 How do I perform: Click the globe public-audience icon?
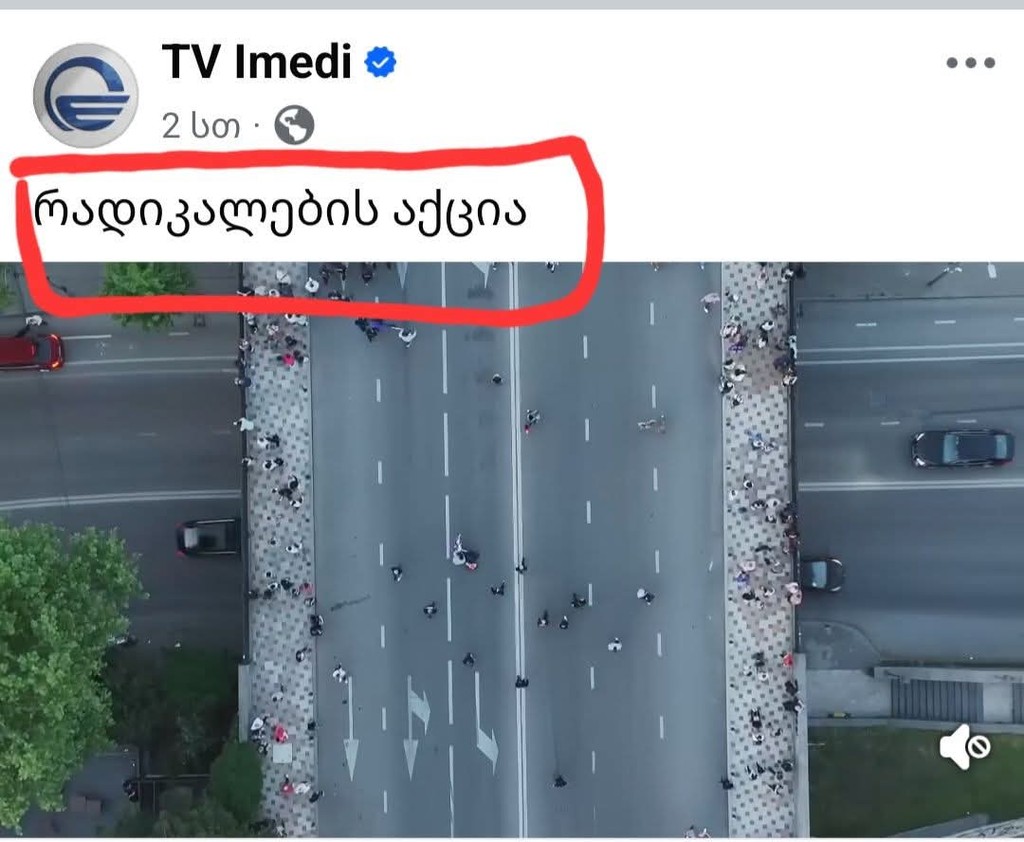coord(295,125)
